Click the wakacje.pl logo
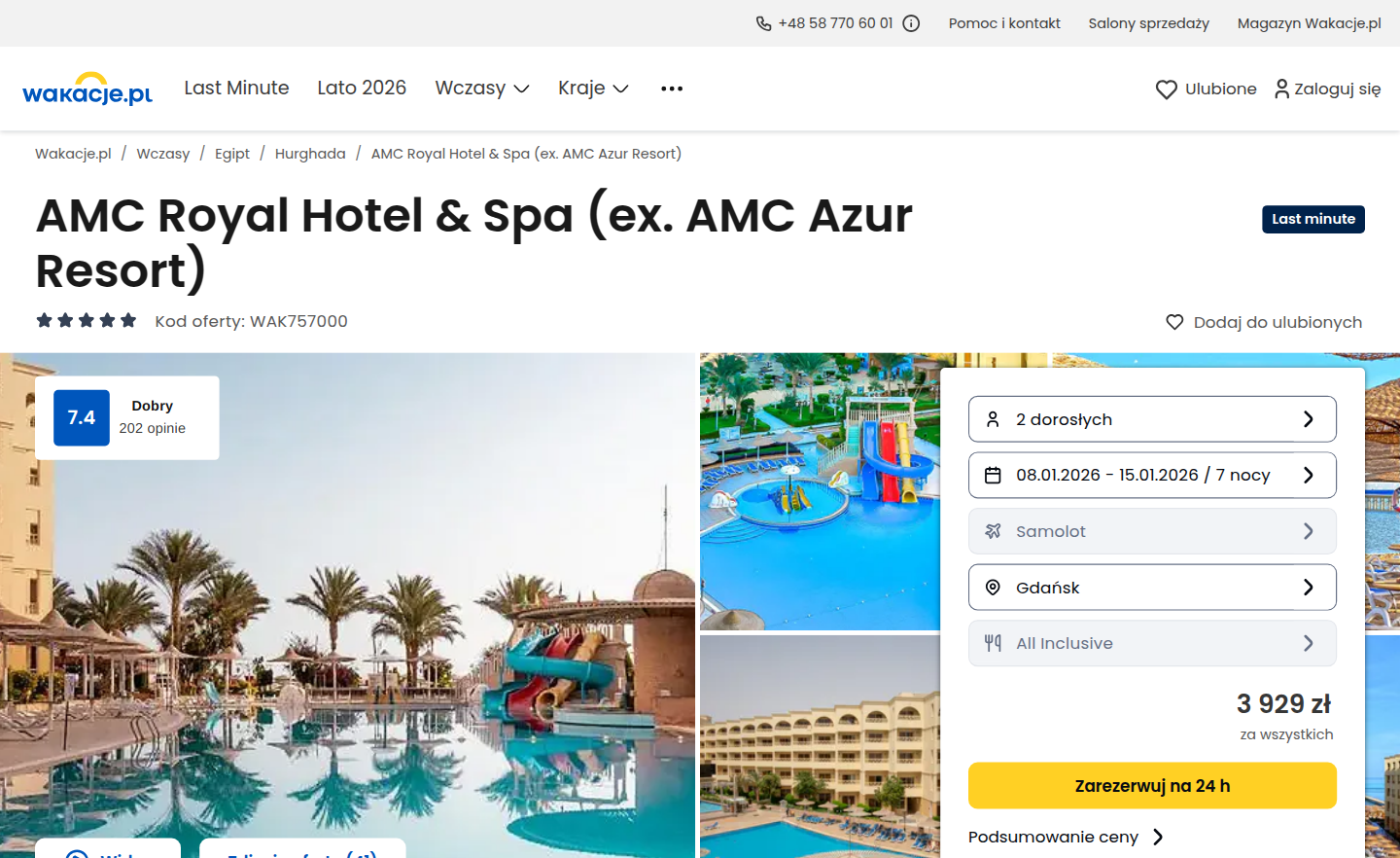Viewport: 1400px width, 858px height. pos(87,89)
